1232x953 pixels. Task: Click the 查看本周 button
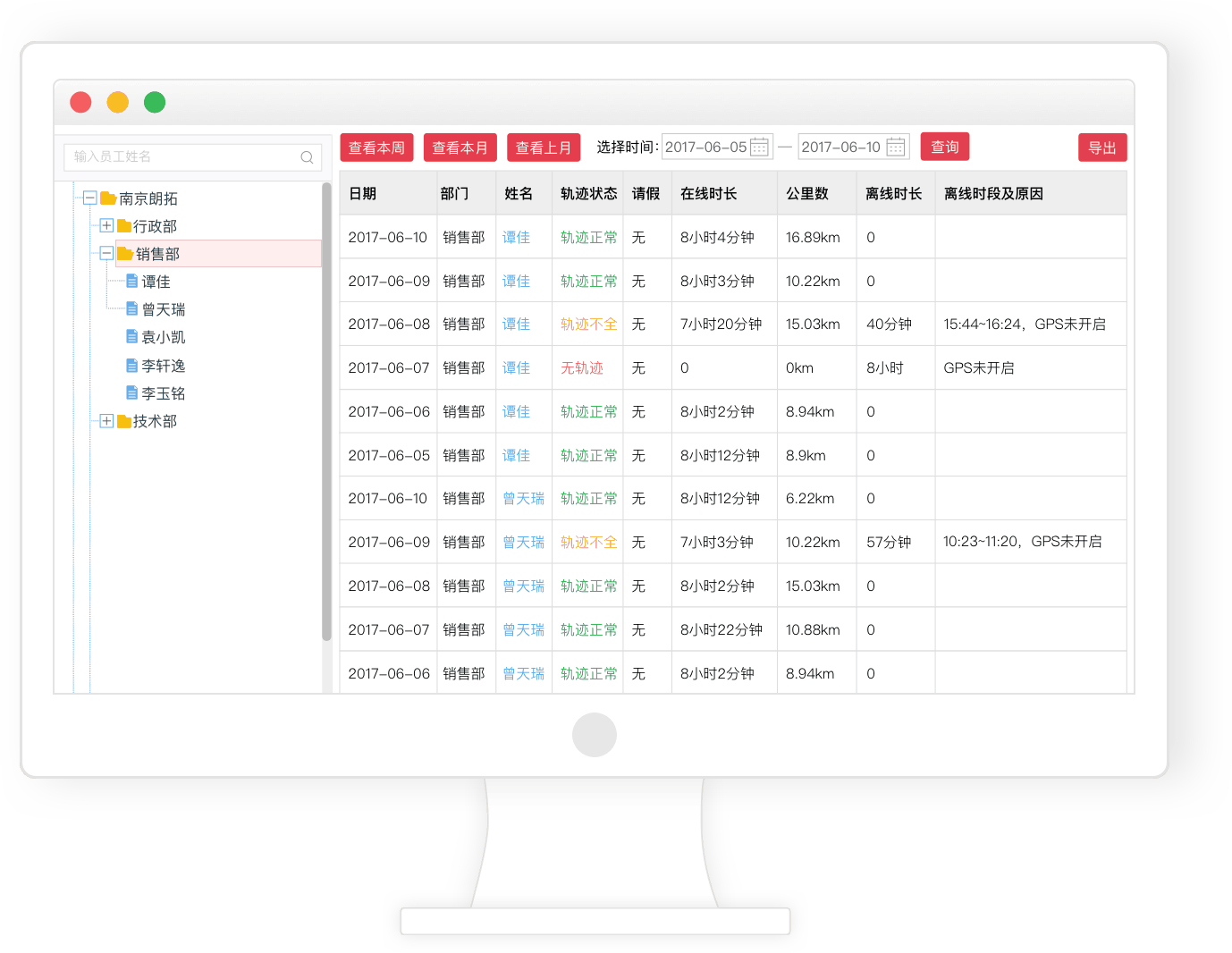376,148
